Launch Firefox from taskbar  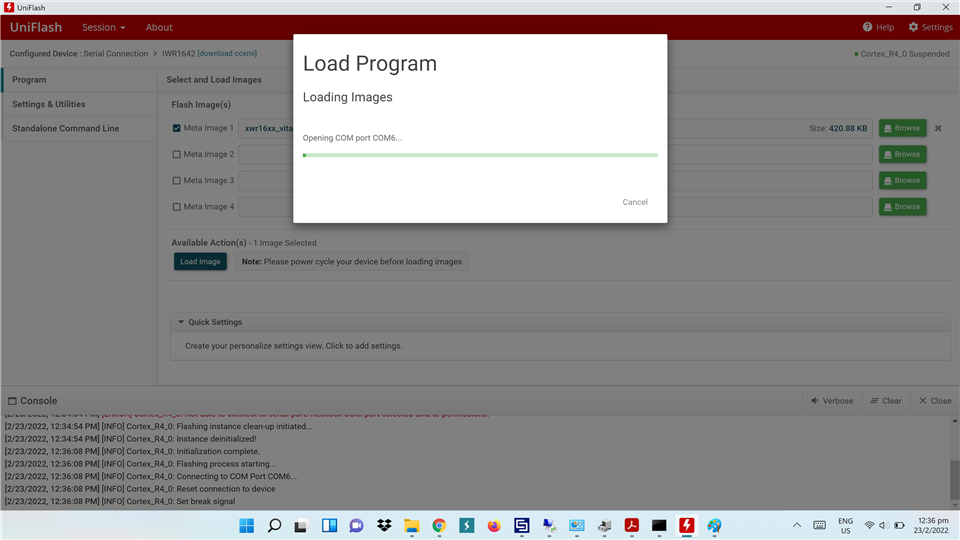pos(494,525)
